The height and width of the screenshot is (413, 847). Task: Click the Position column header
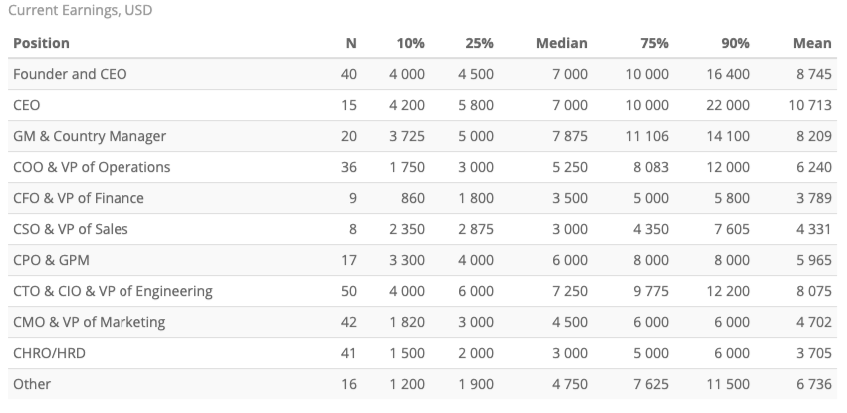[41, 43]
